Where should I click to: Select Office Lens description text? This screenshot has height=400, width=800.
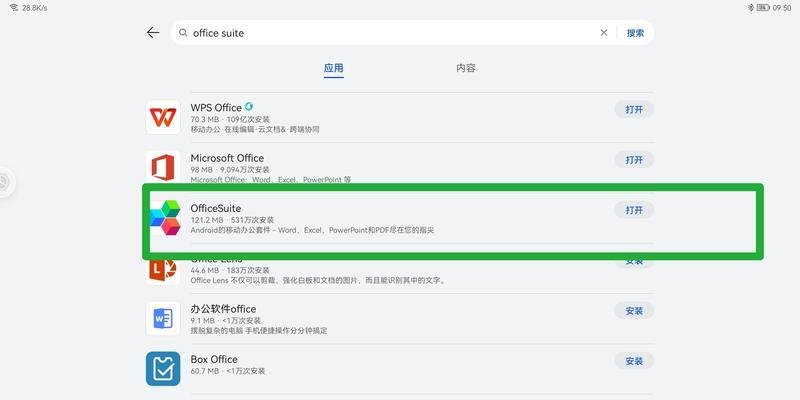click(317, 280)
